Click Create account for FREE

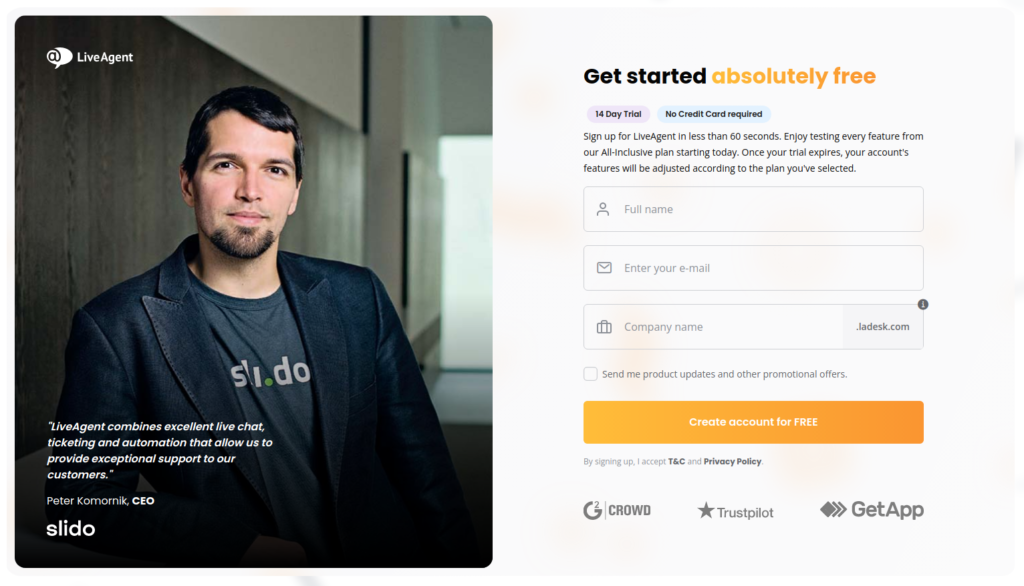(753, 422)
